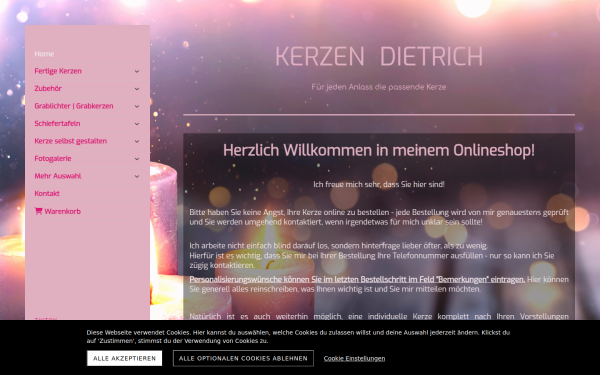Open Grablichter | Grabkerzen menu item

point(74,106)
